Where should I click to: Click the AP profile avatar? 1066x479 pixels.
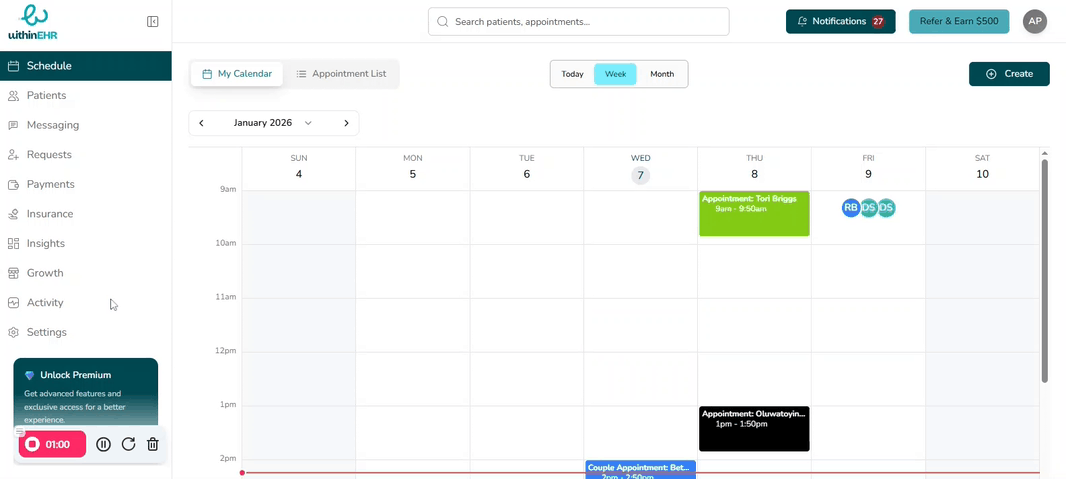[1035, 22]
